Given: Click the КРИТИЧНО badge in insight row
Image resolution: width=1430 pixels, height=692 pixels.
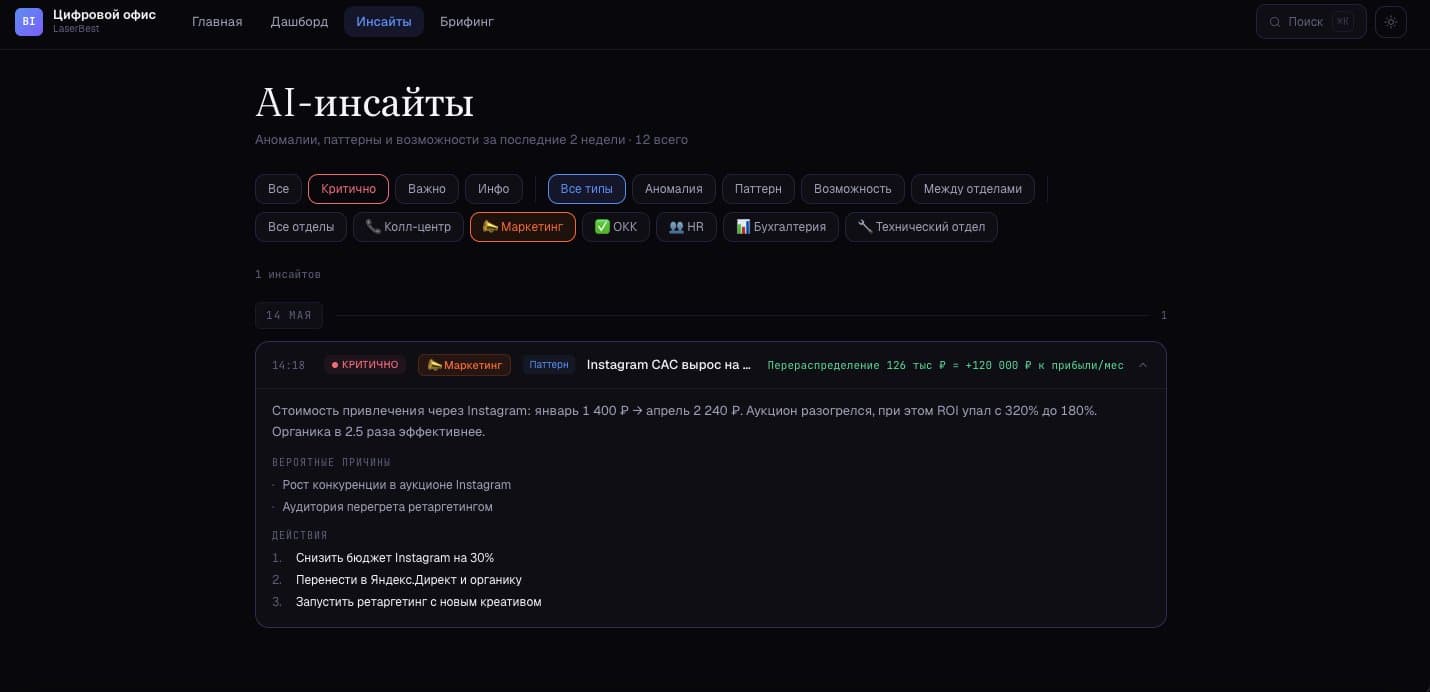Looking at the screenshot, I should tap(364, 365).
